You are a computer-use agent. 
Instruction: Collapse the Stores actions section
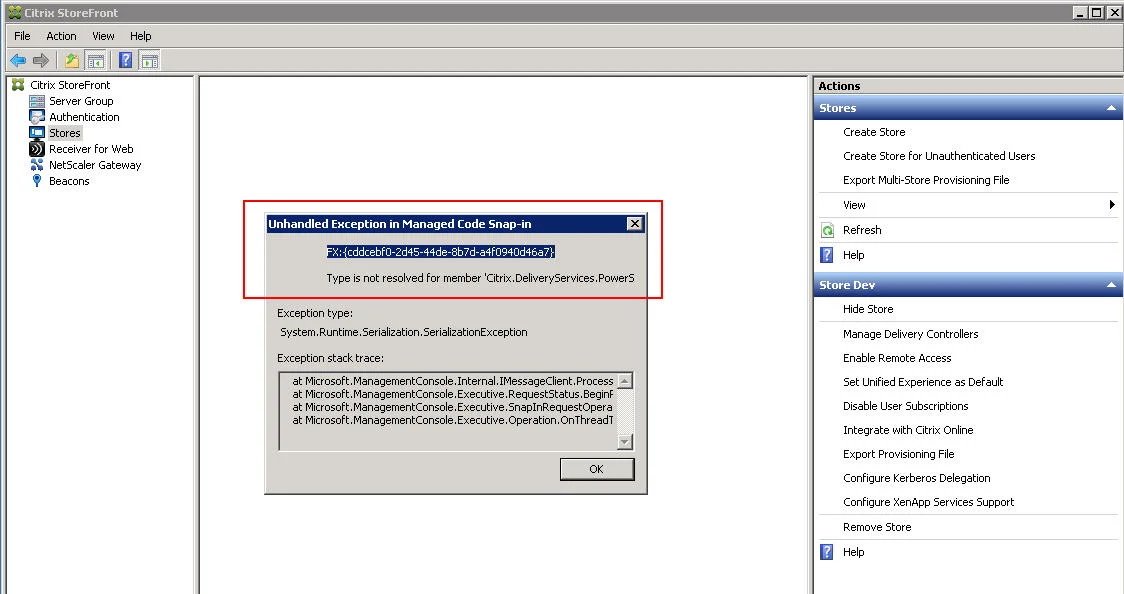pos(1111,108)
